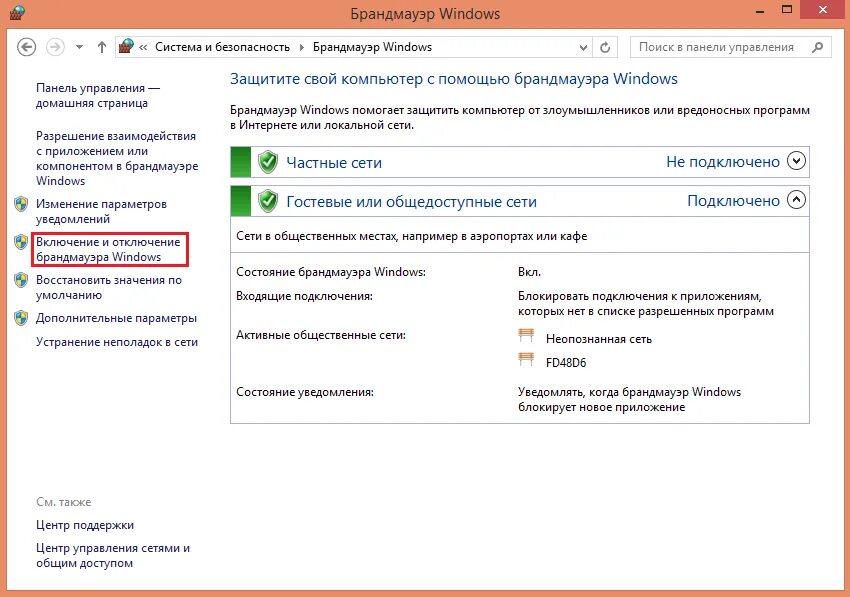Expand arrow after Система и безопасность
The image size is (850, 597).
[302, 47]
